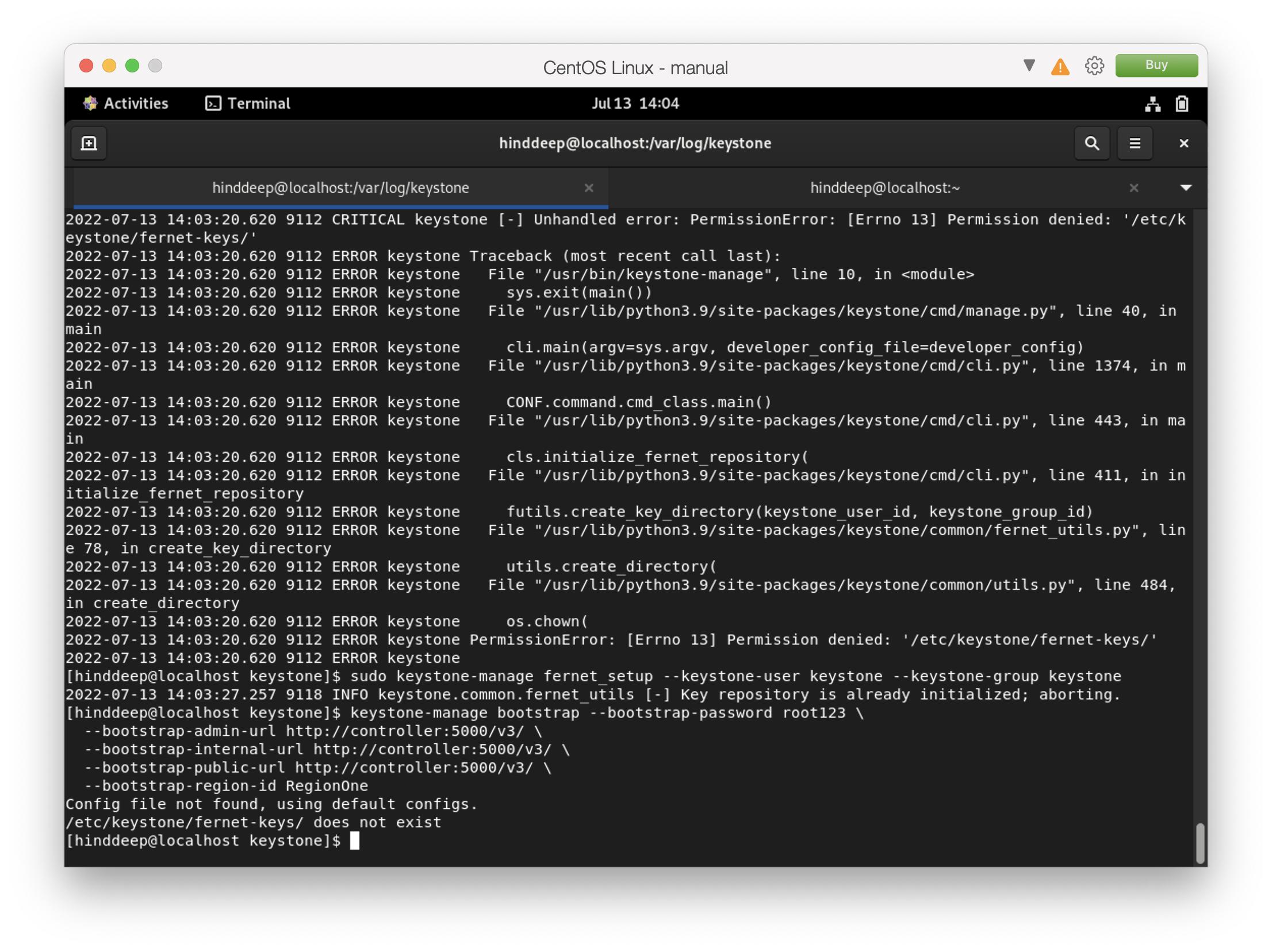The height and width of the screenshot is (952, 1272).
Task: Click the 'cli.py' line 443 traceback entry
Action: (x=626, y=429)
